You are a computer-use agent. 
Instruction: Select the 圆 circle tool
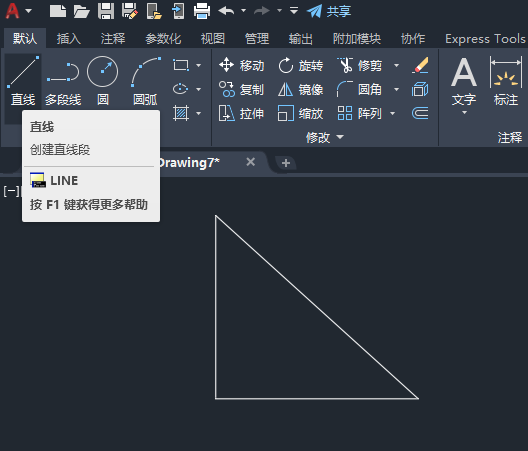[x=103, y=81]
